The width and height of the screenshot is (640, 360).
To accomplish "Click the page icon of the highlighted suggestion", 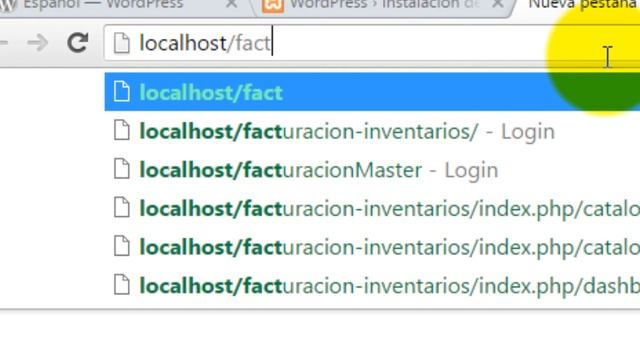I will 122,91.
